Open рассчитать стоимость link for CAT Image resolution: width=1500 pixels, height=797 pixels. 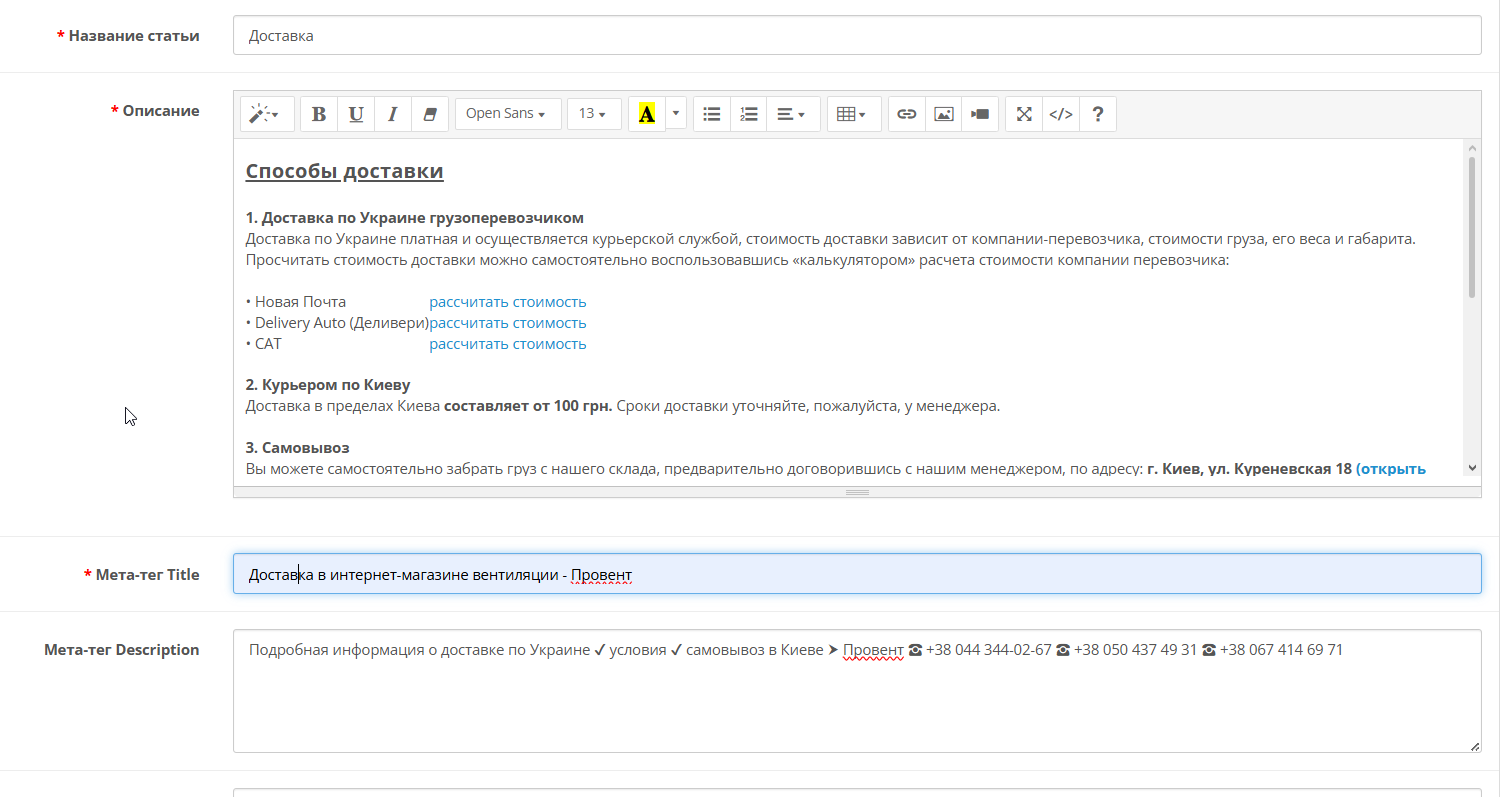tap(508, 344)
